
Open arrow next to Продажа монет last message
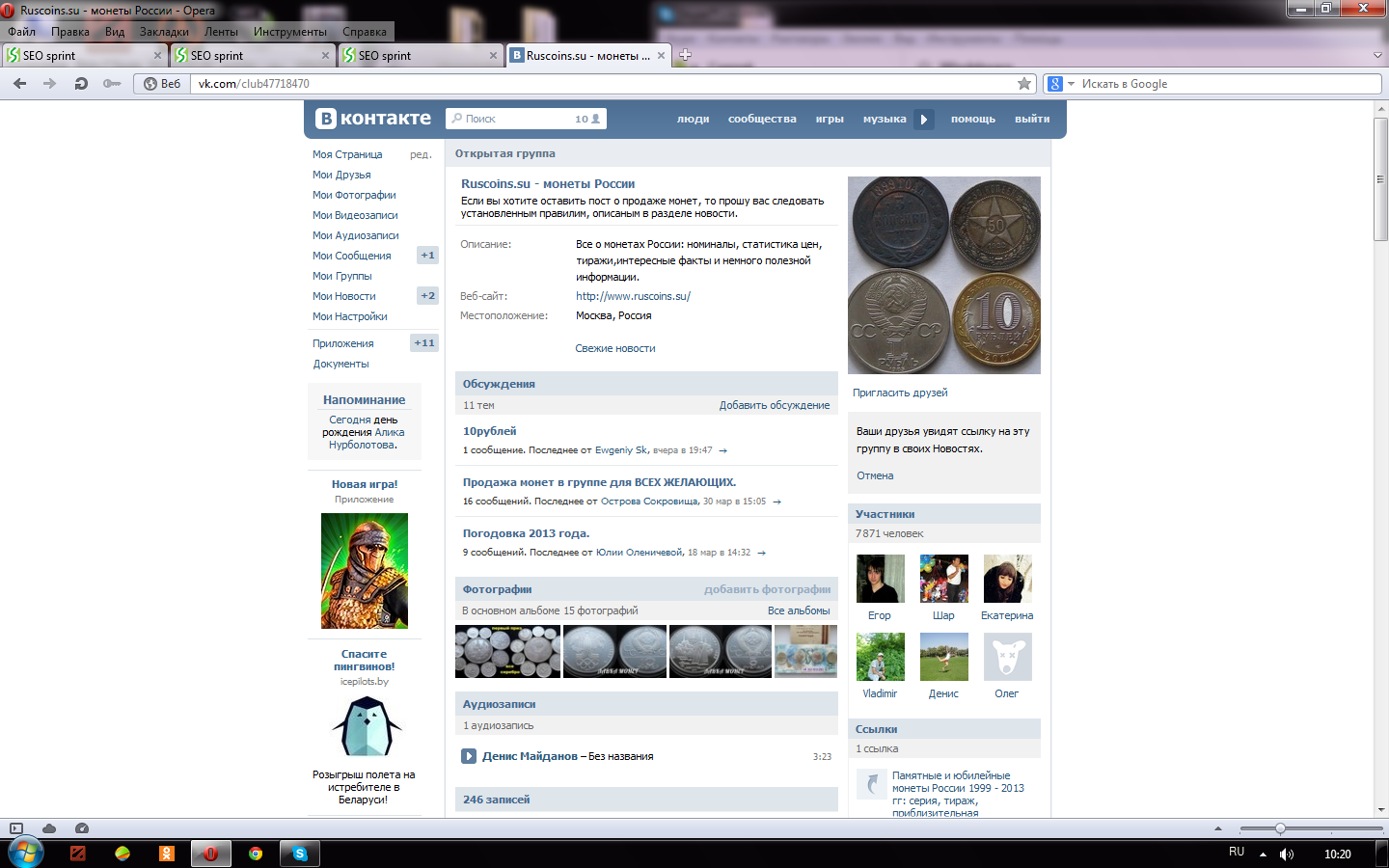pos(776,502)
